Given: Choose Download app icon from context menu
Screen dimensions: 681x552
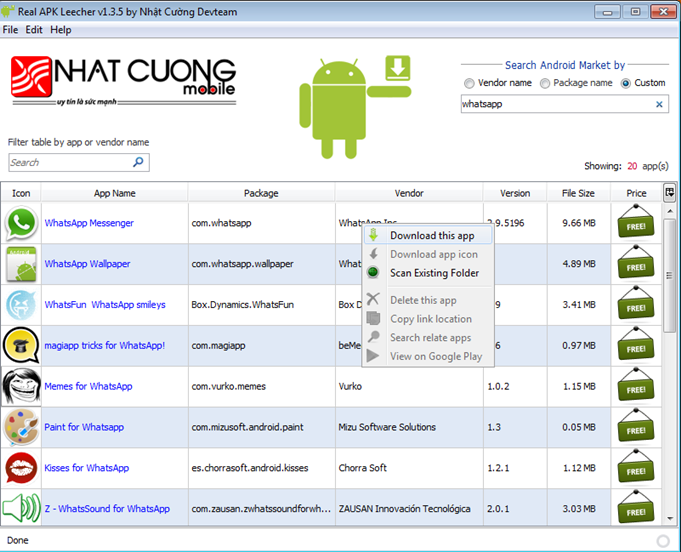Looking at the screenshot, I should (428, 254).
